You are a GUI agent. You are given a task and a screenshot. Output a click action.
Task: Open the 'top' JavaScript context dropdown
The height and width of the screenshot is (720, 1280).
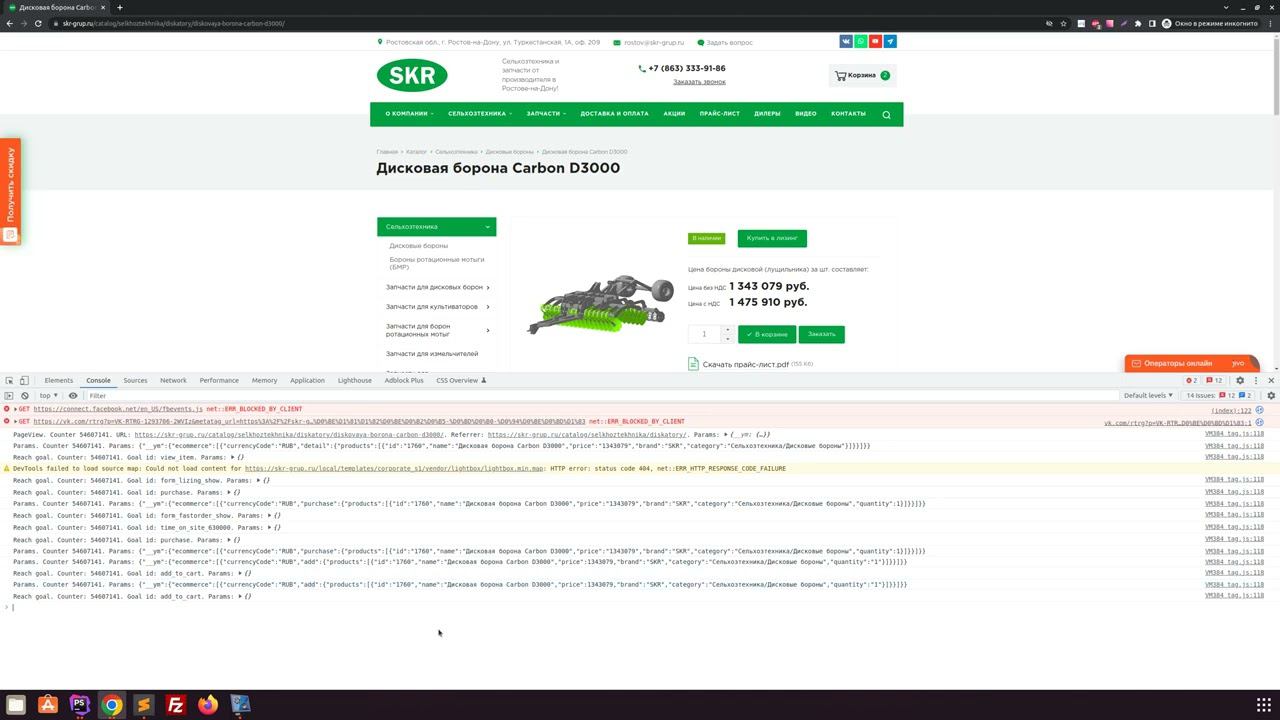tap(48, 395)
